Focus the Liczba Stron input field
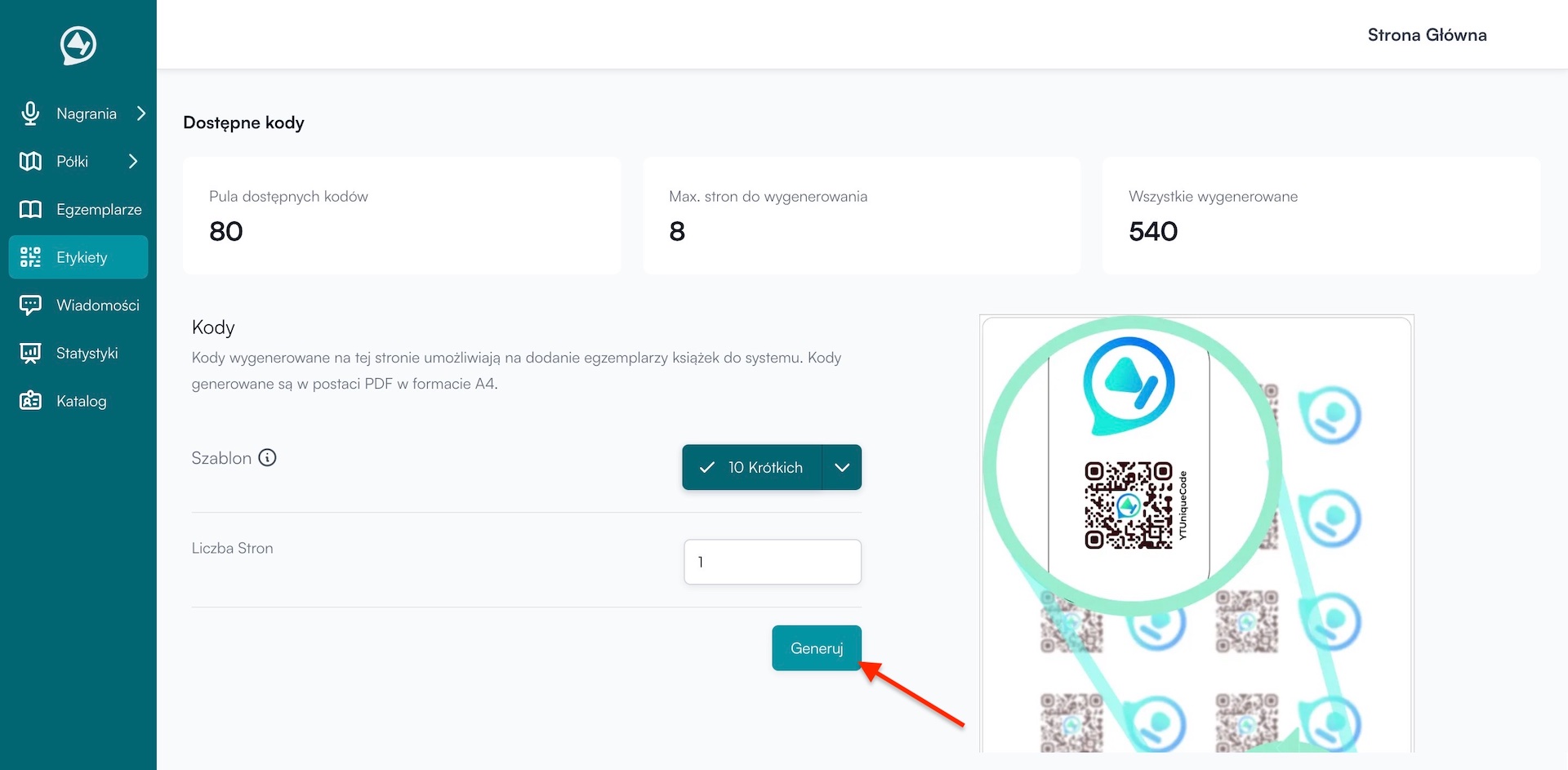 coord(773,562)
